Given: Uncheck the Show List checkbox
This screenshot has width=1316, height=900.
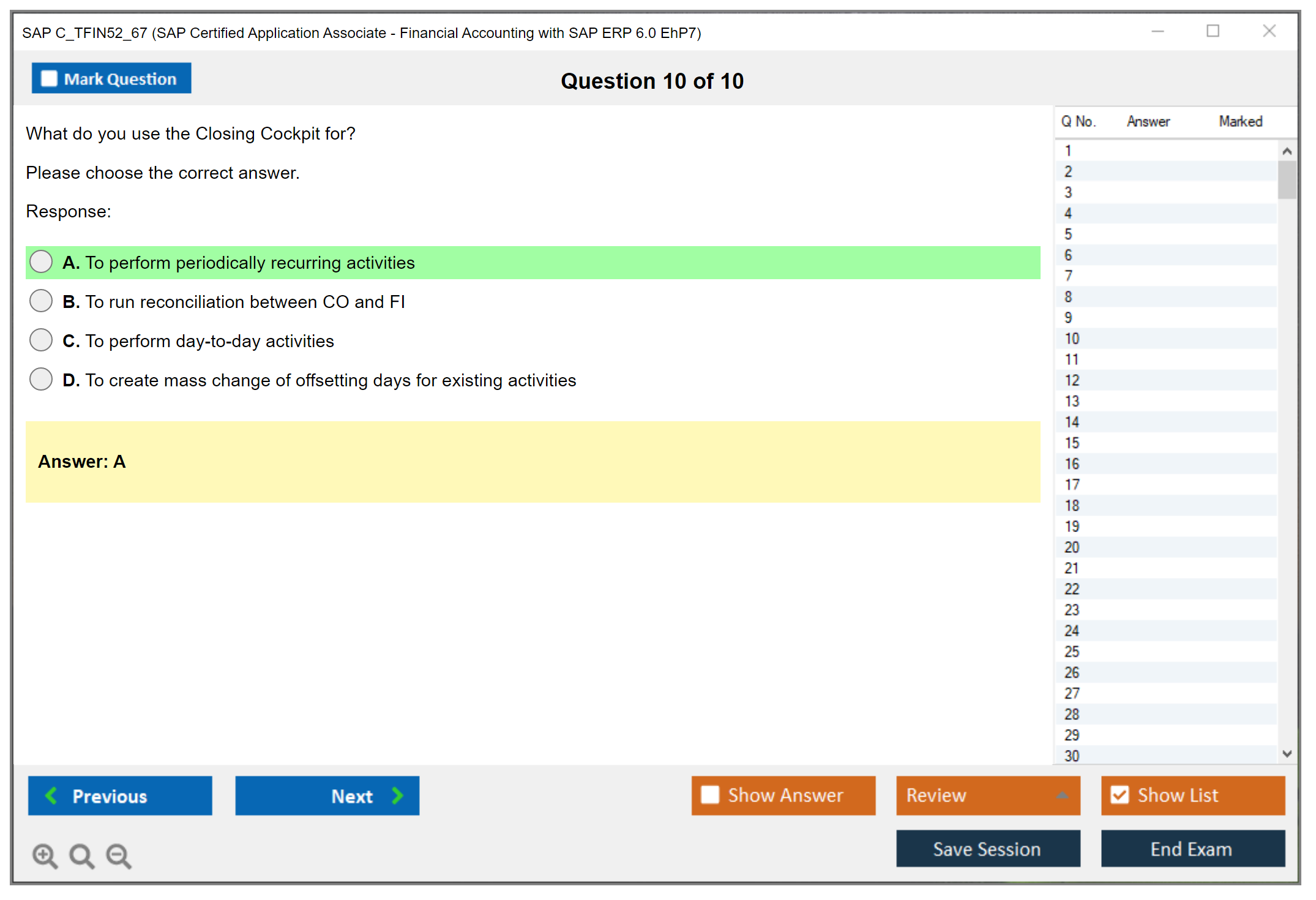Looking at the screenshot, I should pos(1120,795).
